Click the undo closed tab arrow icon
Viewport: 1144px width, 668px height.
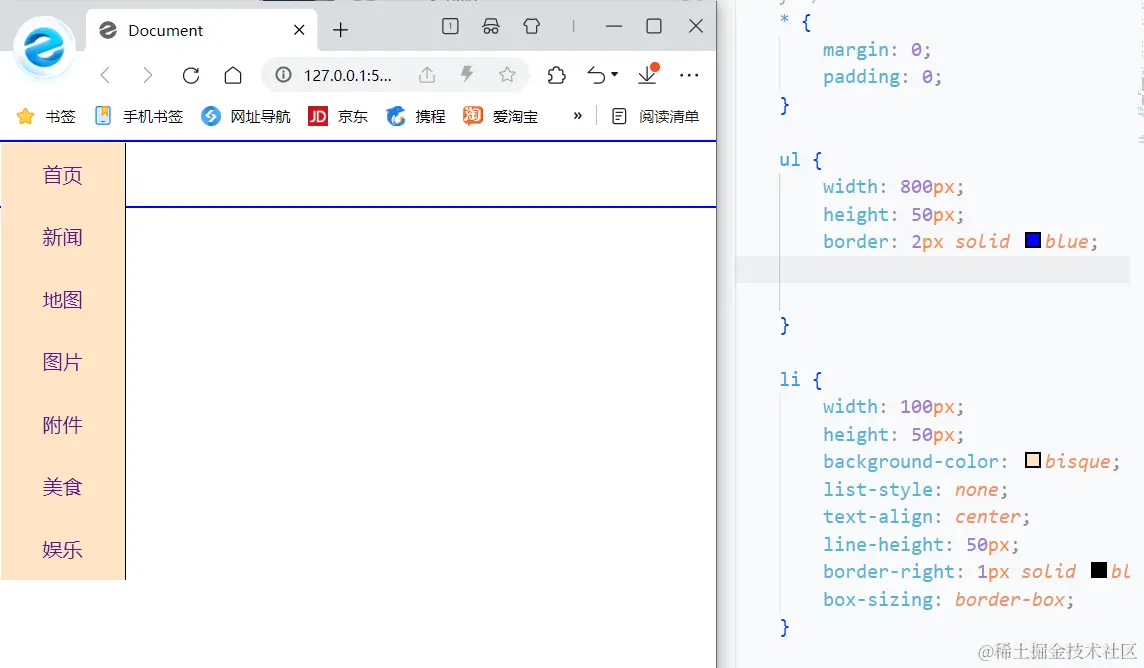tap(596, 75)
